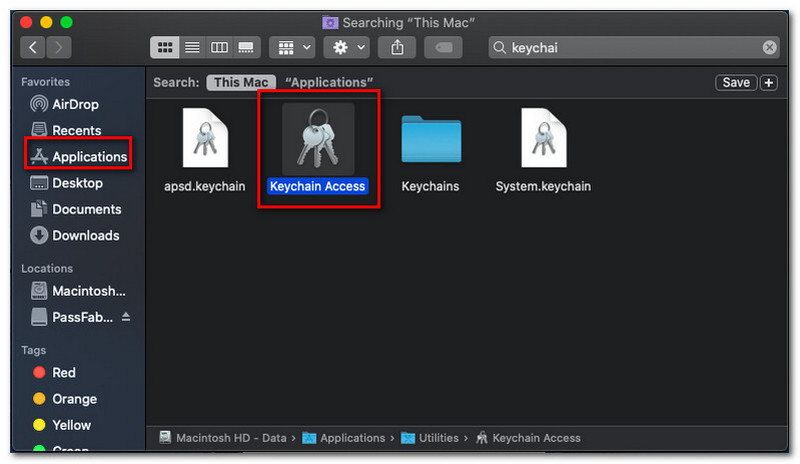
Task: Click the Applications A-shaped sidebar icon
Action: [39, 156]
